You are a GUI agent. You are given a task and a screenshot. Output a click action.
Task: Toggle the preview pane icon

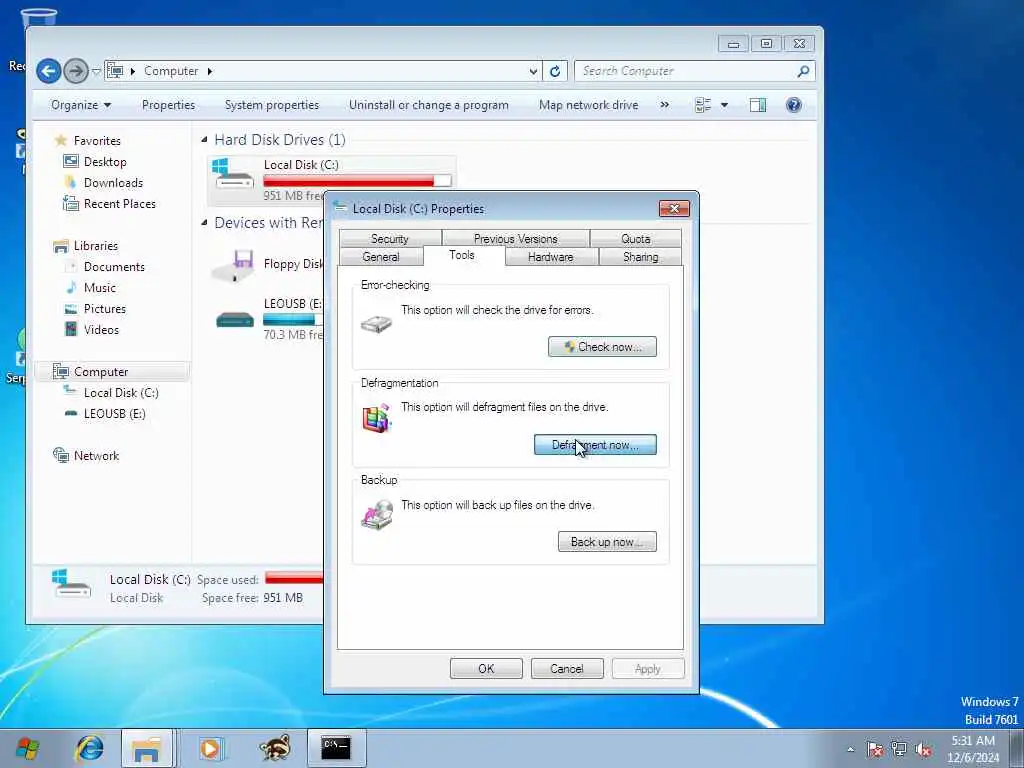[758, 105]
